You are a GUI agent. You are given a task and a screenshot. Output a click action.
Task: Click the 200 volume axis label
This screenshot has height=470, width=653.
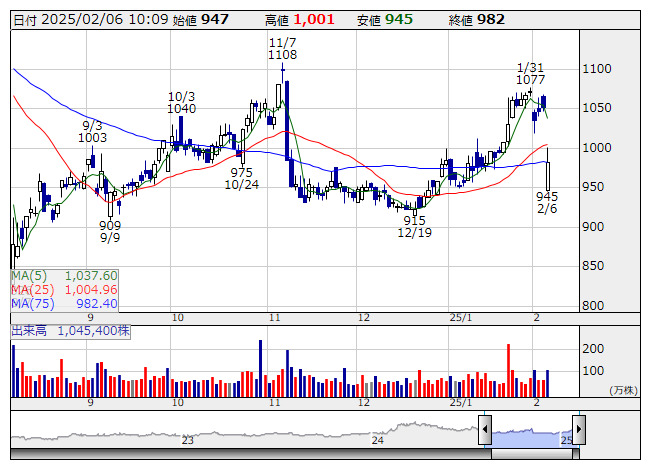point(593,348)
